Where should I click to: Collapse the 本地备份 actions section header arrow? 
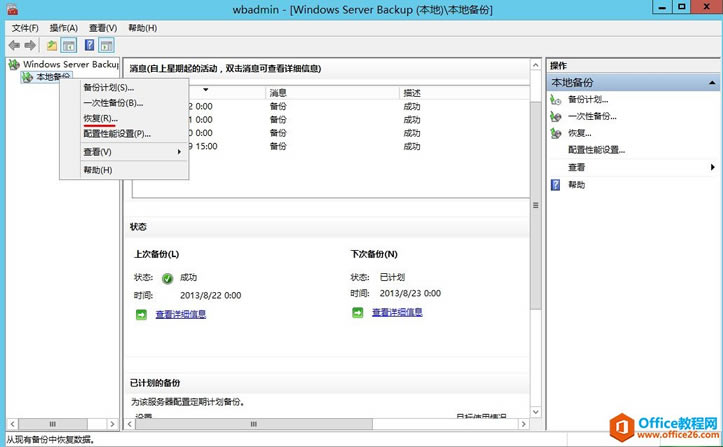pyautogui.click(x=712, y=83)
